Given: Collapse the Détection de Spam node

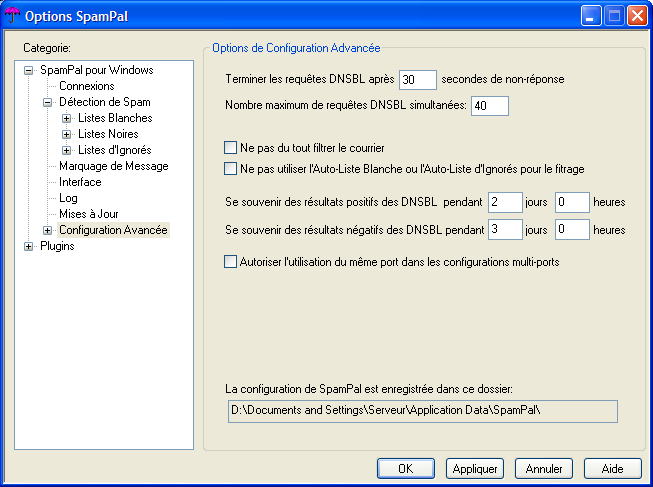Looking at the screenshot, I should [47, 102].
